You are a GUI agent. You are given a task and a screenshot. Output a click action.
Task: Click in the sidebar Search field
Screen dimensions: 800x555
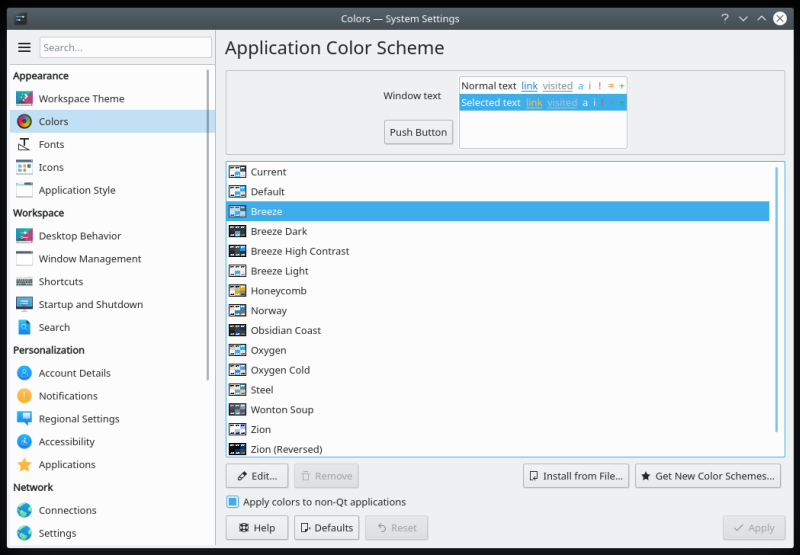click(x=125, y=47)
